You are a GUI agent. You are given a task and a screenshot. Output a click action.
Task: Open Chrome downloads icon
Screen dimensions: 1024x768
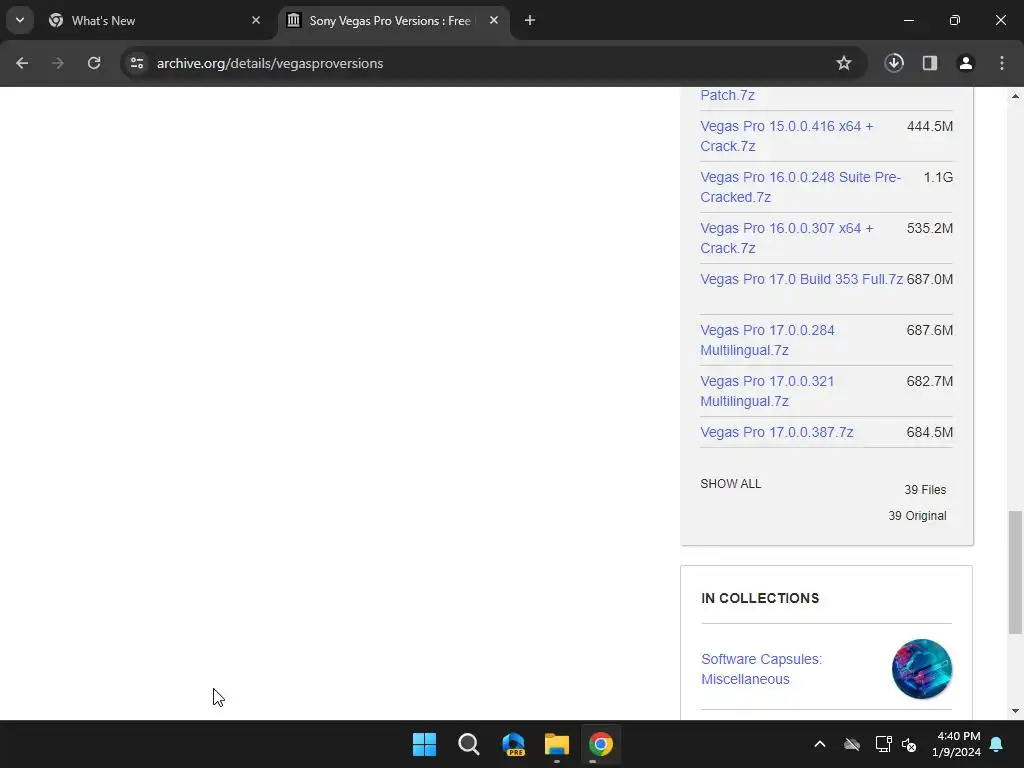coord(894,63)
